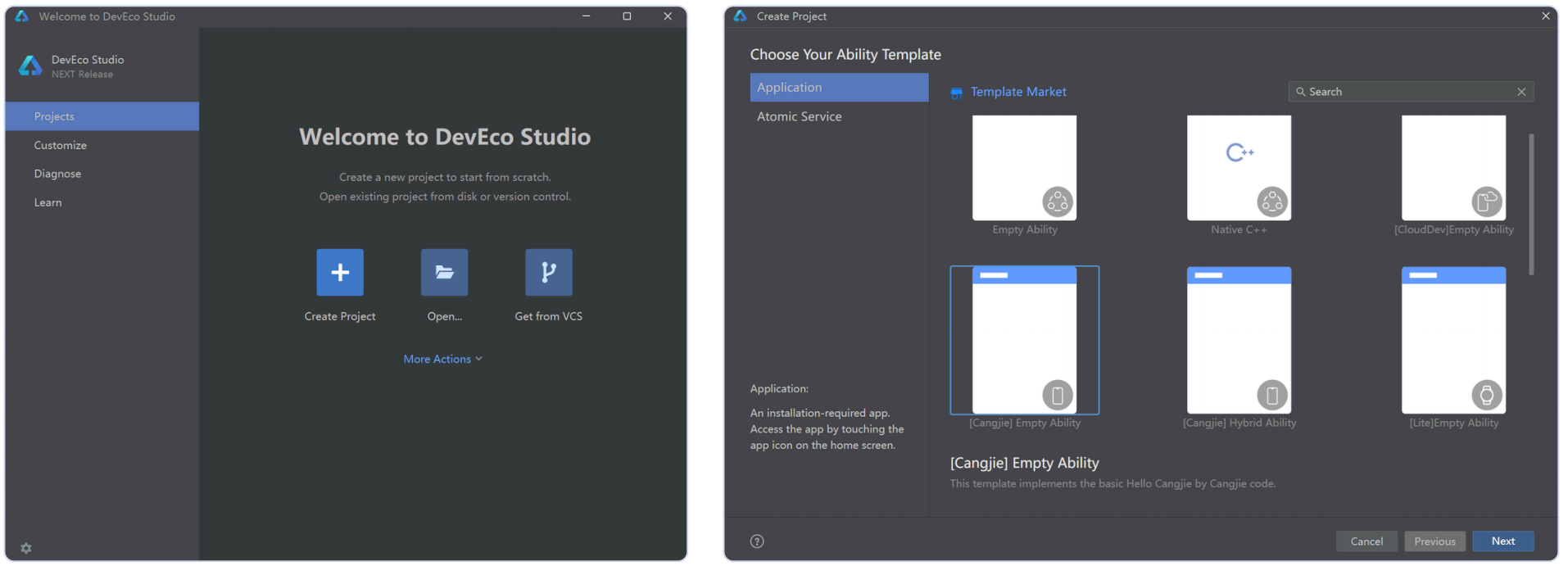Screen dimensions: 1568x575
Task: Select the [Cangjie] Empty Ability thumbnail
Action: click(x=1024, y=340)
